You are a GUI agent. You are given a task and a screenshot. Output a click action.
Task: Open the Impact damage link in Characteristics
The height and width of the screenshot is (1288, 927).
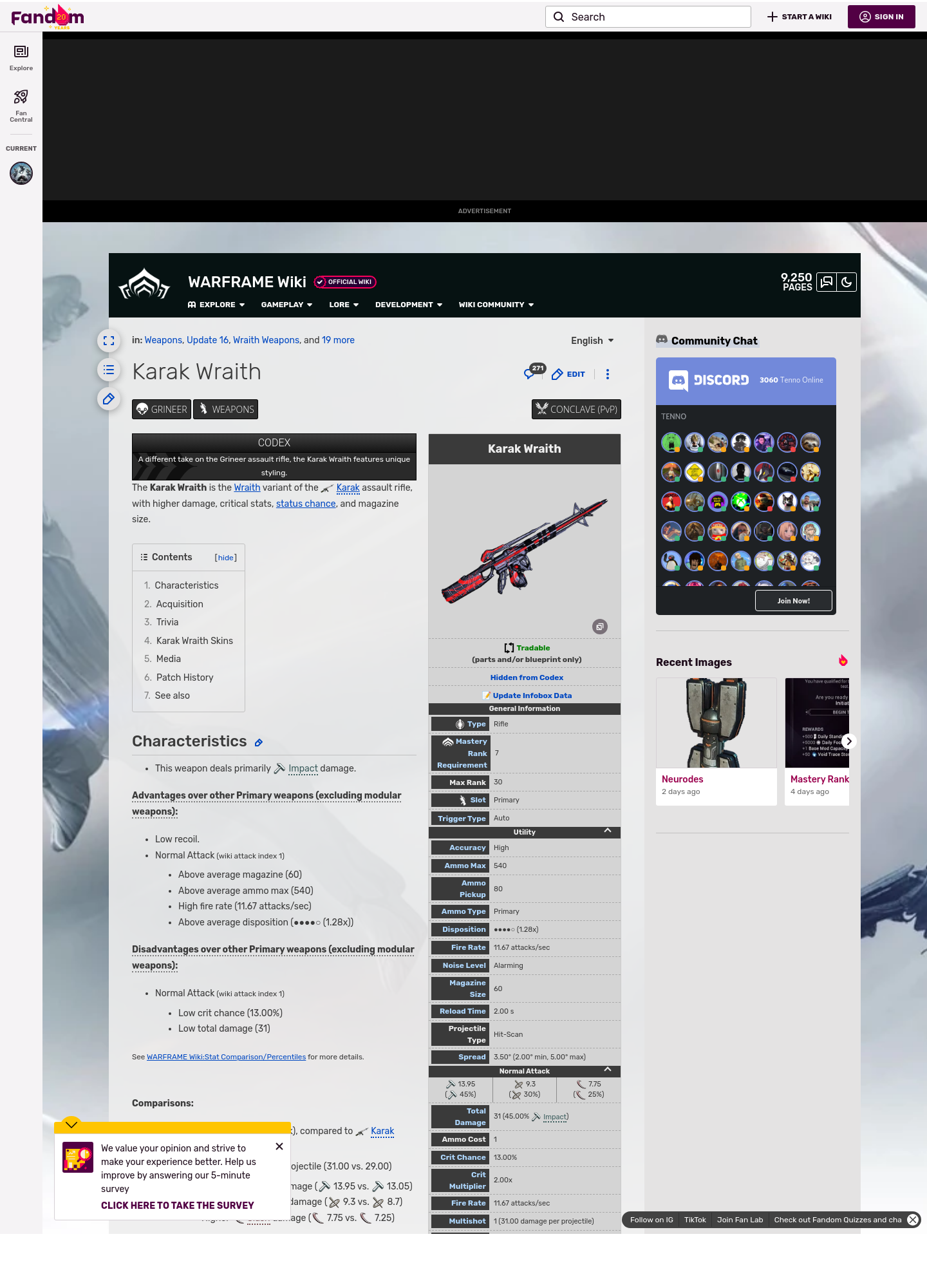pyautogui.click(x=303, y=768)
